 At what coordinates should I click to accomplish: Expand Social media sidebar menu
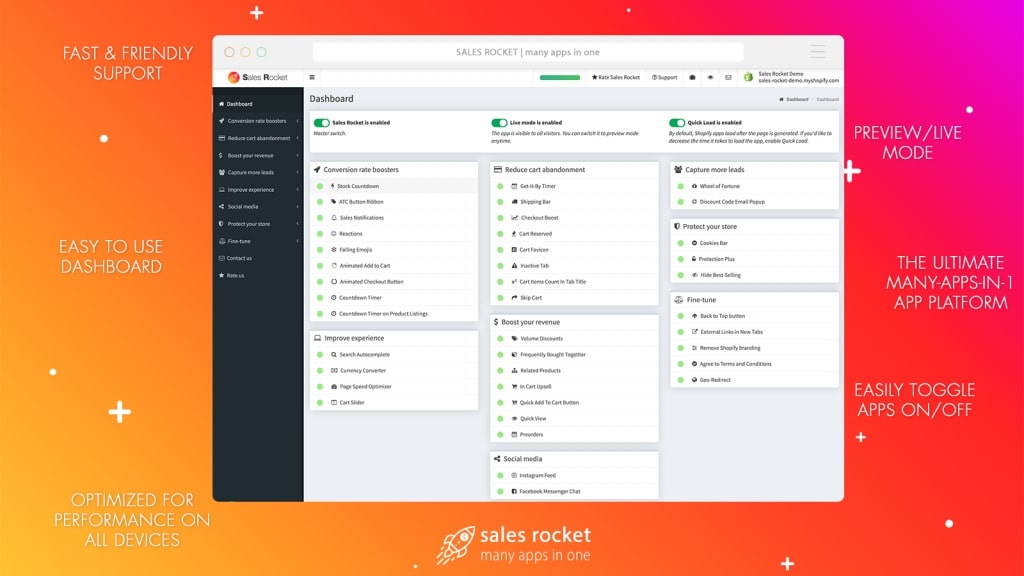pyautogui.click(x=258, y=207)
